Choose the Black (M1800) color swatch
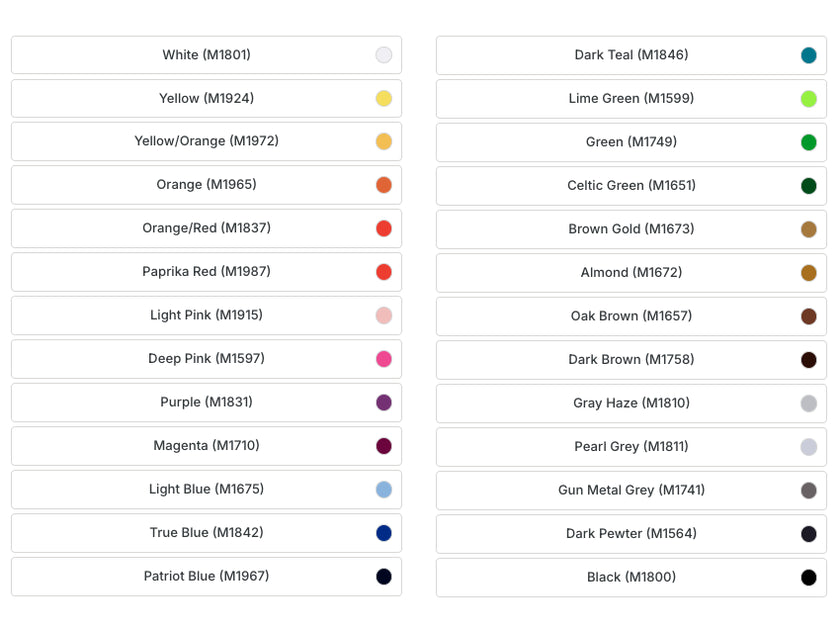Viewport: 840px width, 630px height. [809, 578]
